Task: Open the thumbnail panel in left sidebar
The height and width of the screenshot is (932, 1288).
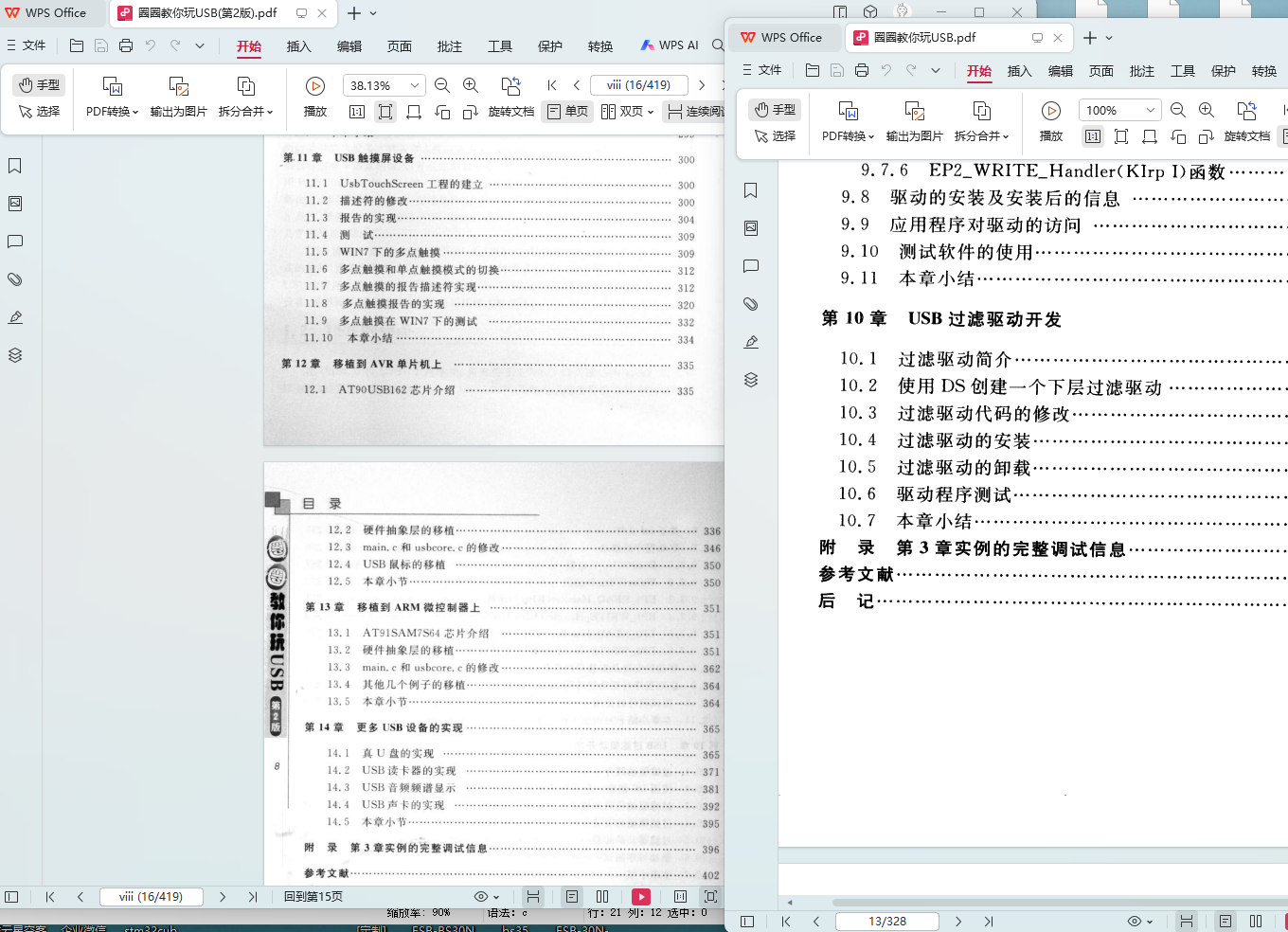Action: point(15,204)
